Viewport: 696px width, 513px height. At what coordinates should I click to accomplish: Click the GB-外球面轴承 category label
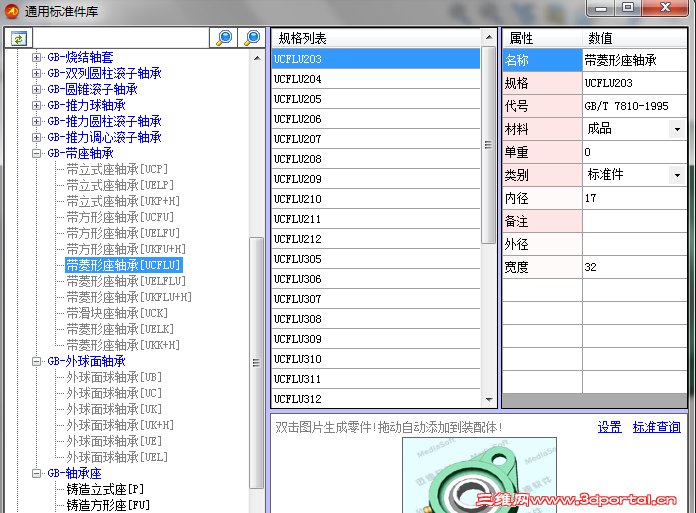[87, 361]
